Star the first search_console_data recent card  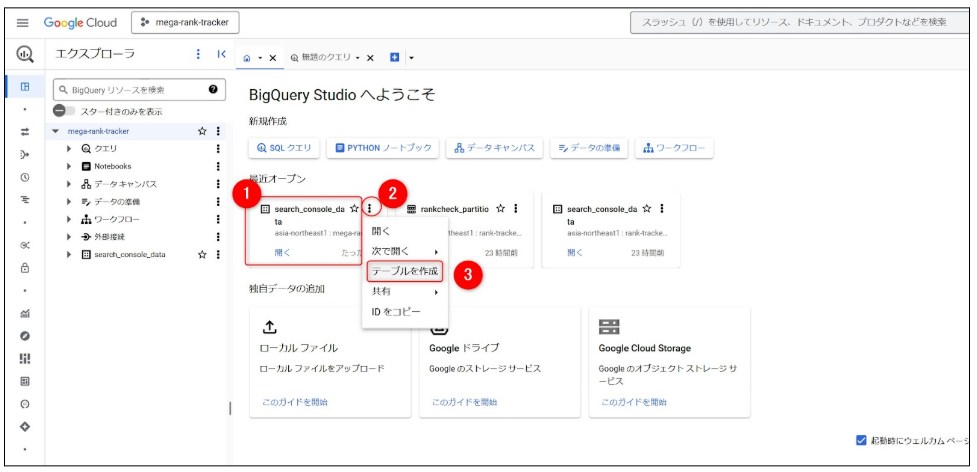355,209
